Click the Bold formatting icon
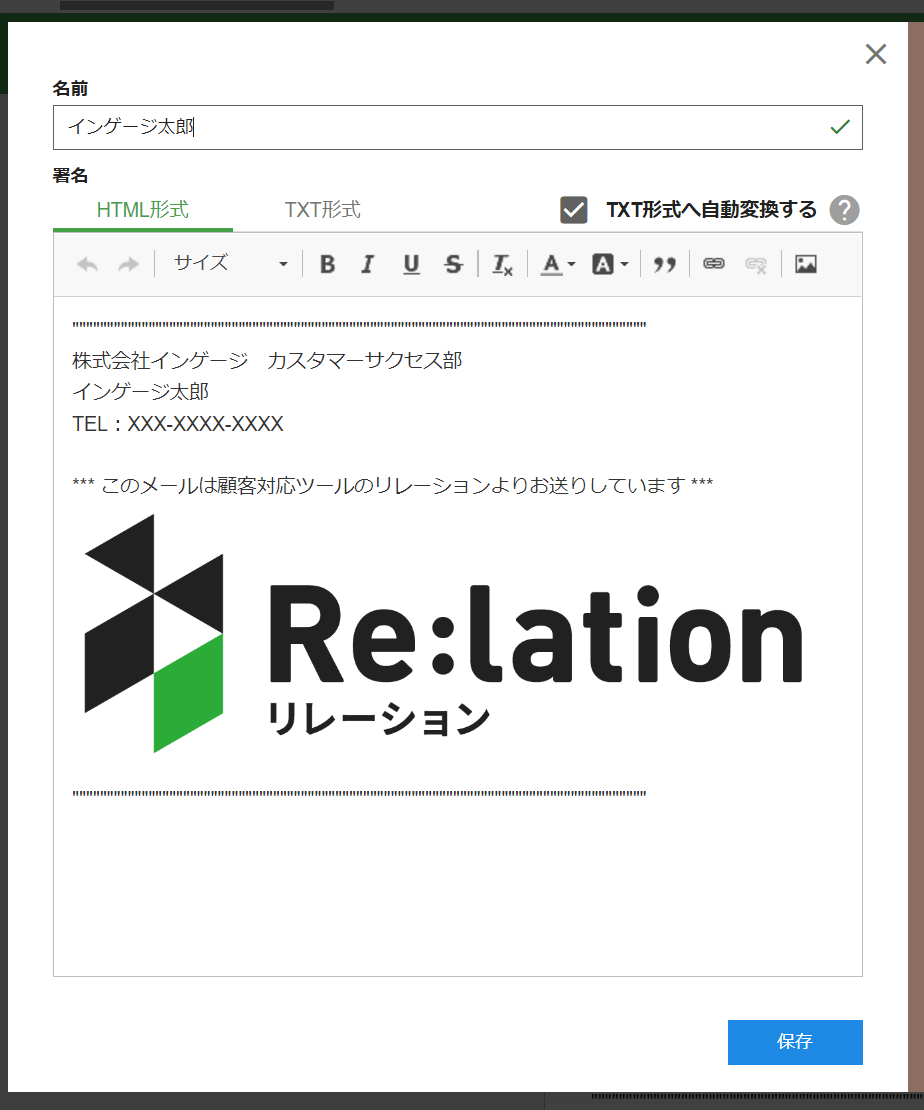This screenshot has height=1110, width=924. coord(327,264)
